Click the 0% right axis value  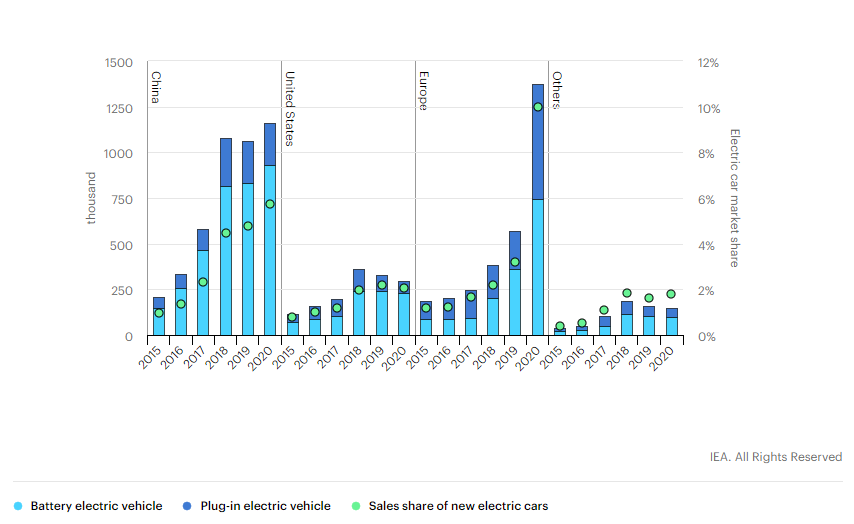pyautogui.click(x=707, y=337)
